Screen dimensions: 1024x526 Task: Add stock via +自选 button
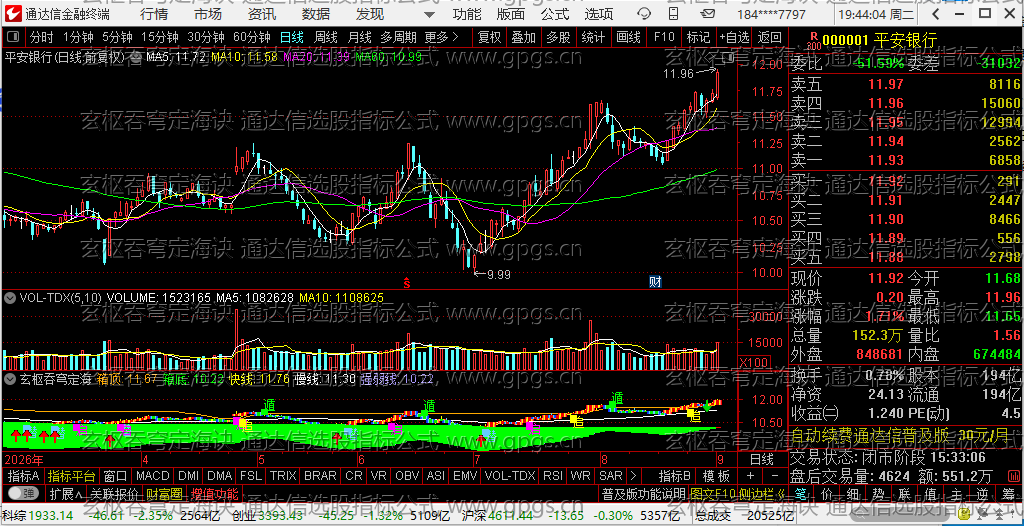pos(734,37)
